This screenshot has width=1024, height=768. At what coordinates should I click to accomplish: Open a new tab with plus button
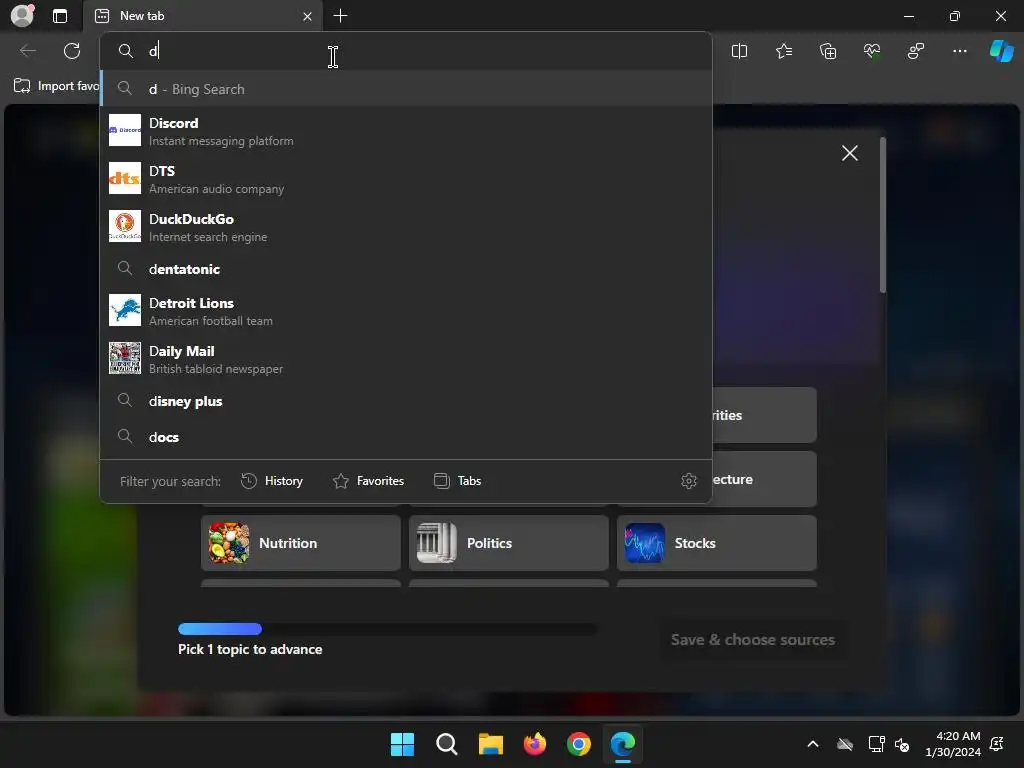tap(340, 16)
